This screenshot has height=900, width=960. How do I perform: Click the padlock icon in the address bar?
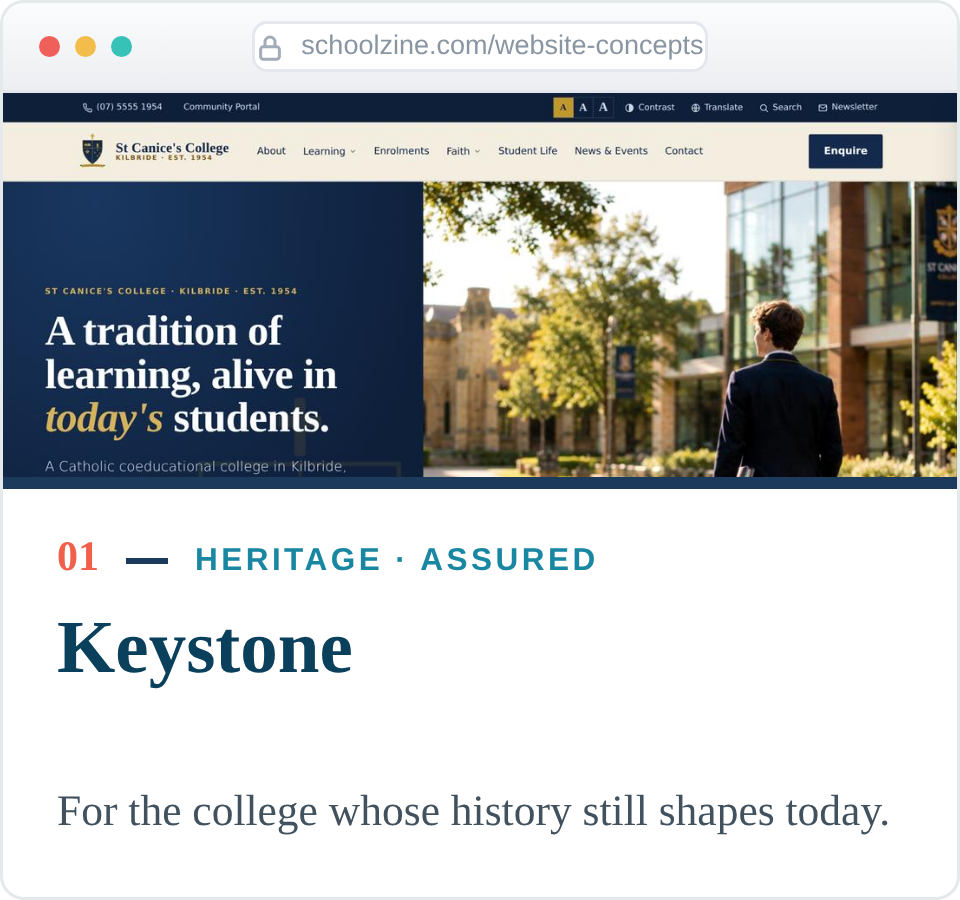269,47
